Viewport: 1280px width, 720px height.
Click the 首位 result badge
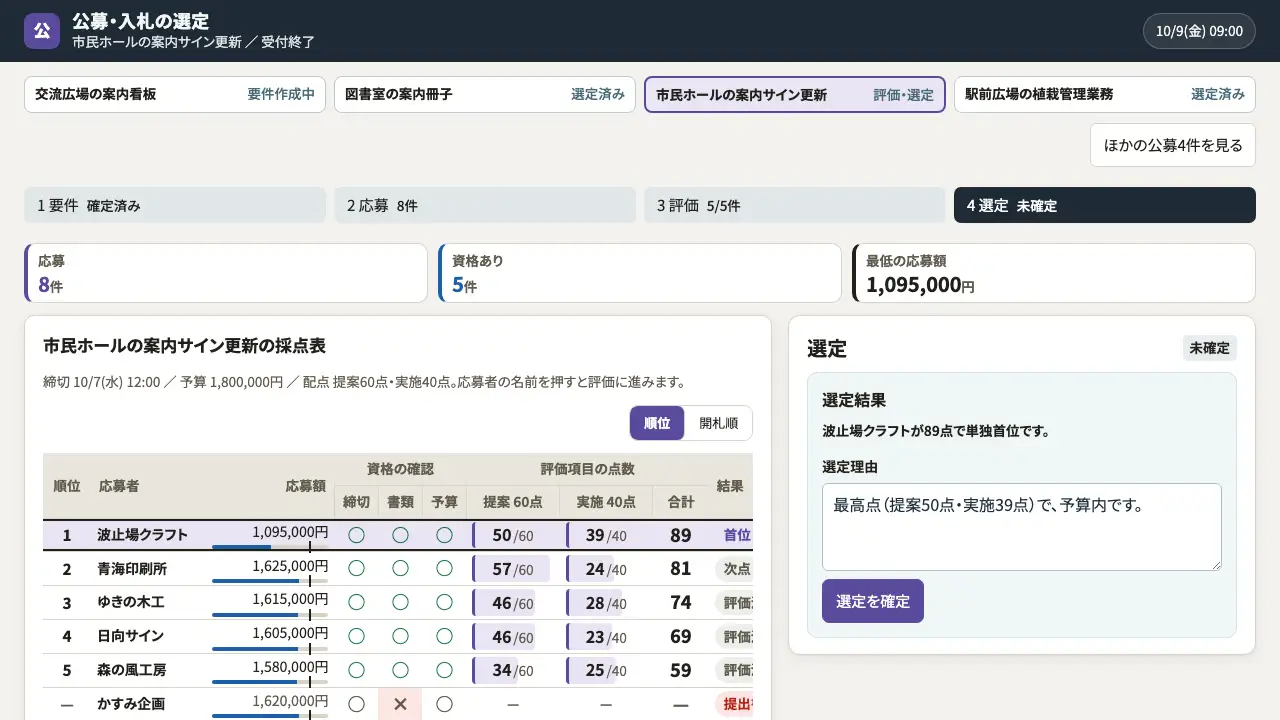pyautogui.click(x=737, y=535)
